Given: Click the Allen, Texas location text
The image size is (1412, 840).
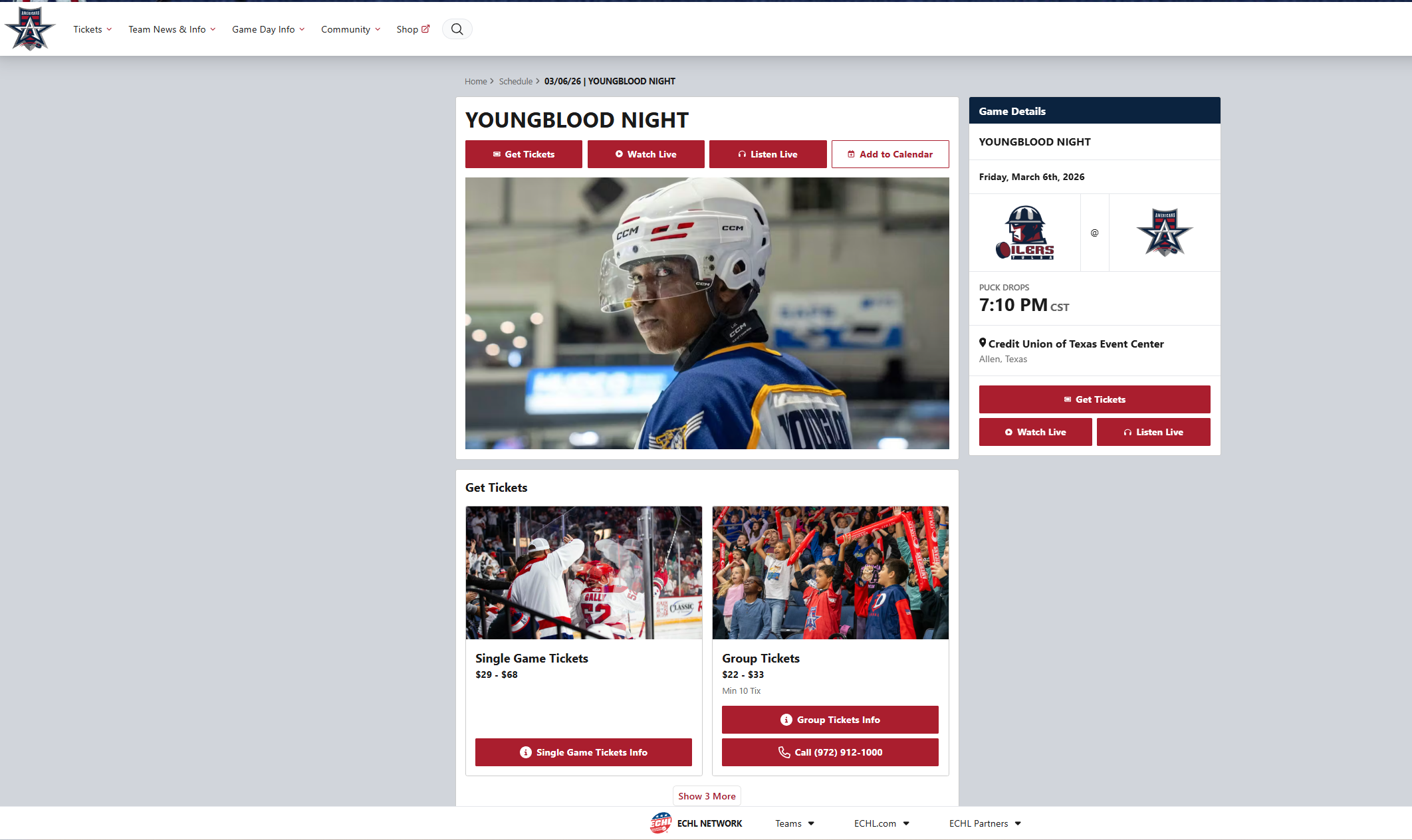Looking at the screenshot, I should pos(1003,359).
